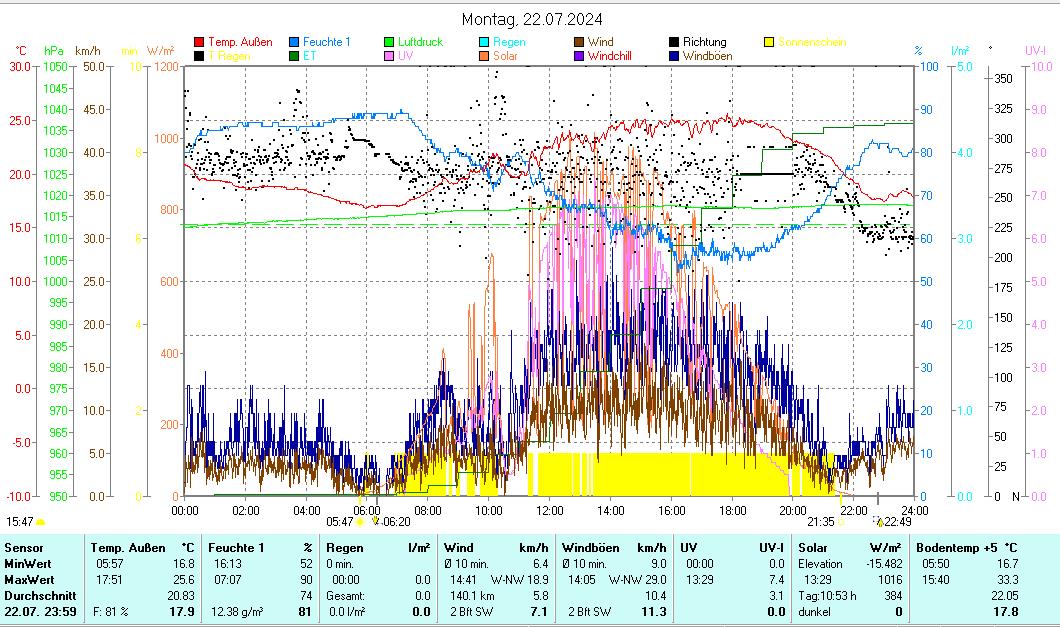Click the blue Feuchte 1 legend square
Viewport: 1060px width, 627px height.
point(294,43)
